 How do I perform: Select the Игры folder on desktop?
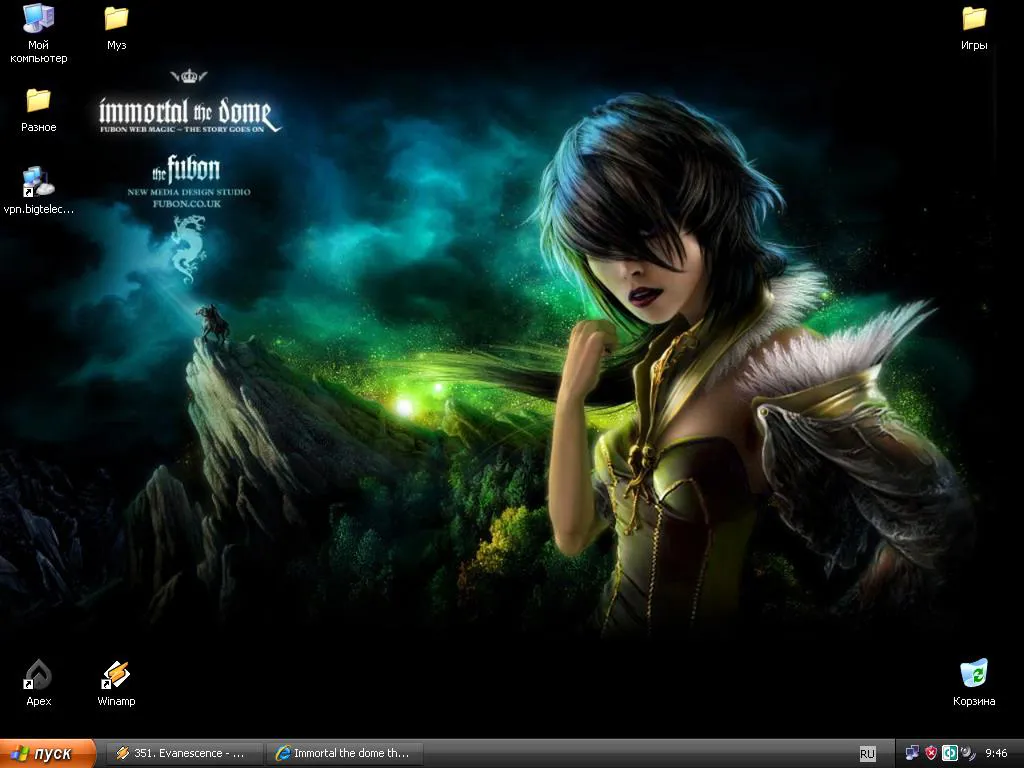(974, 27)
